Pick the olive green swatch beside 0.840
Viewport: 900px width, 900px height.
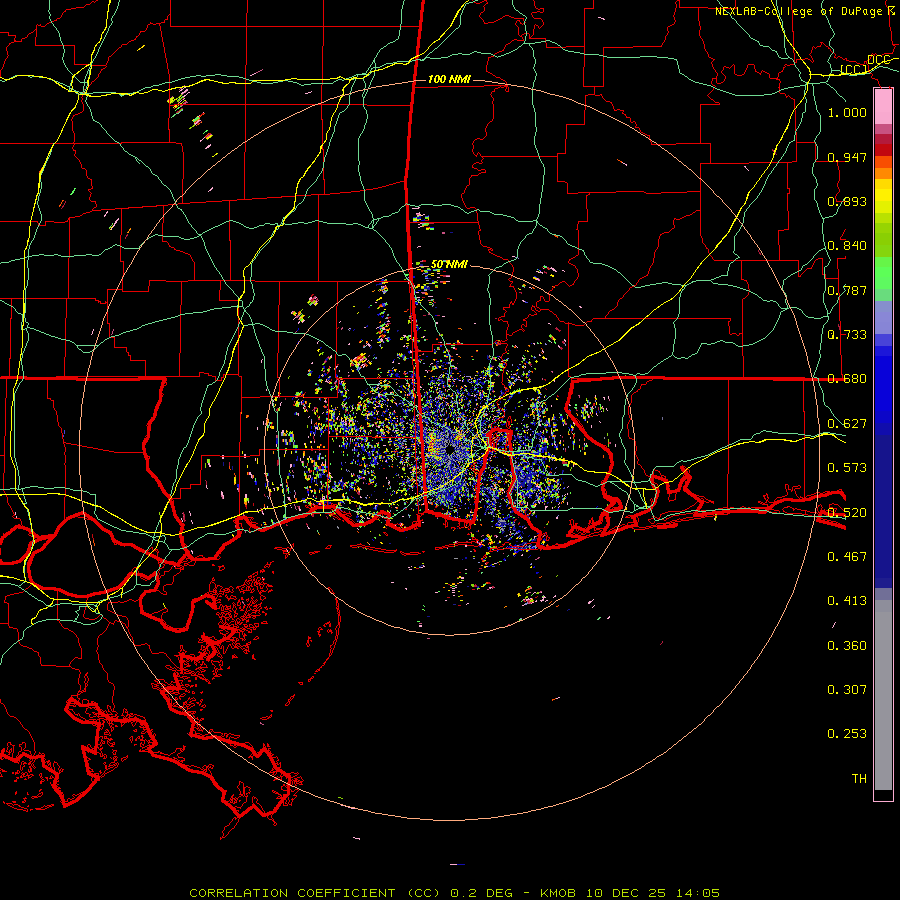tap(883, 240)
